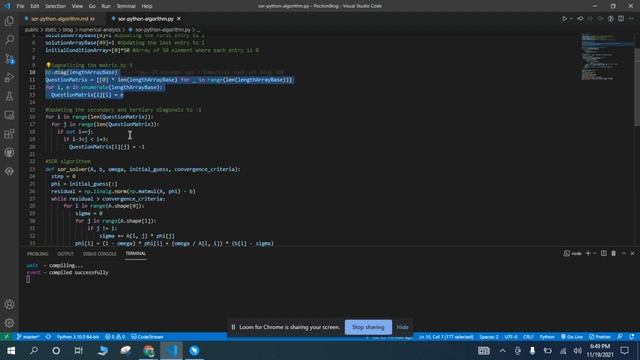Open the Explorer view in activity bar
This screenshot has height=360, width=640.
9,21
